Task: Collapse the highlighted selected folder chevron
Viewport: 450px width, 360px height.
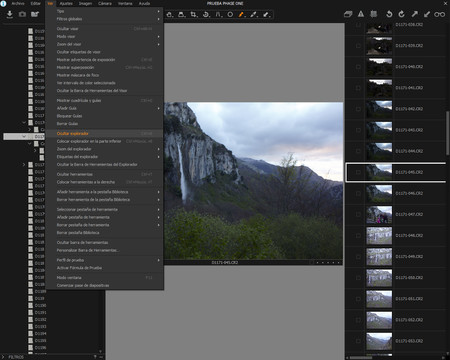Action: pyautogui.click(x=24, y=136)
